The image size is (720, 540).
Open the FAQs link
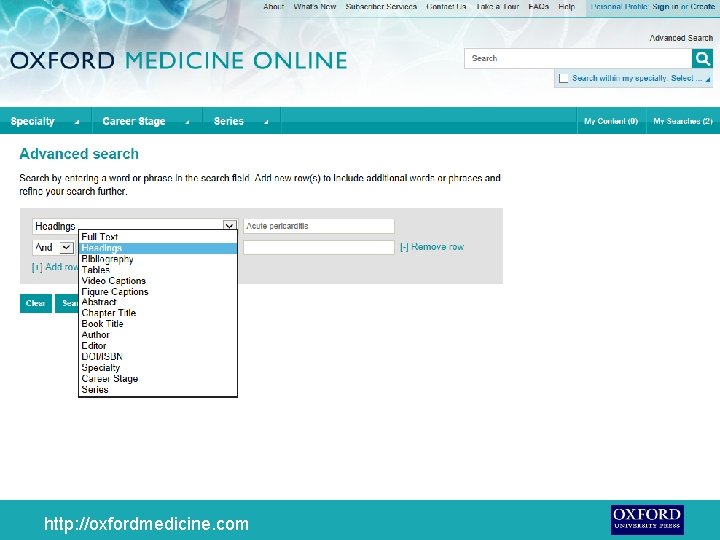pyautogui.click(x=539, y=6)
